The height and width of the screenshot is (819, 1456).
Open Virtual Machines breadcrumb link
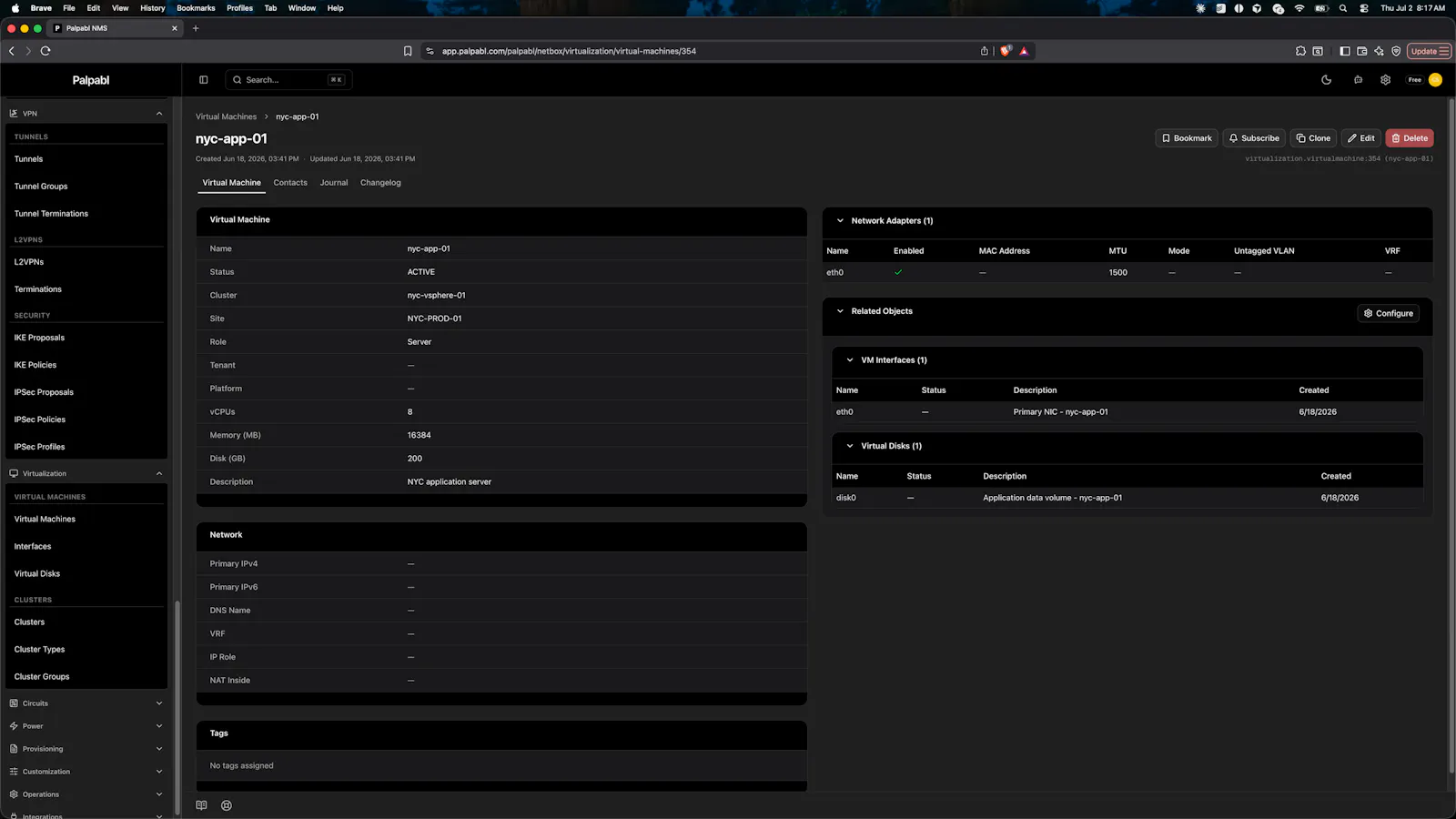(226, 116)
